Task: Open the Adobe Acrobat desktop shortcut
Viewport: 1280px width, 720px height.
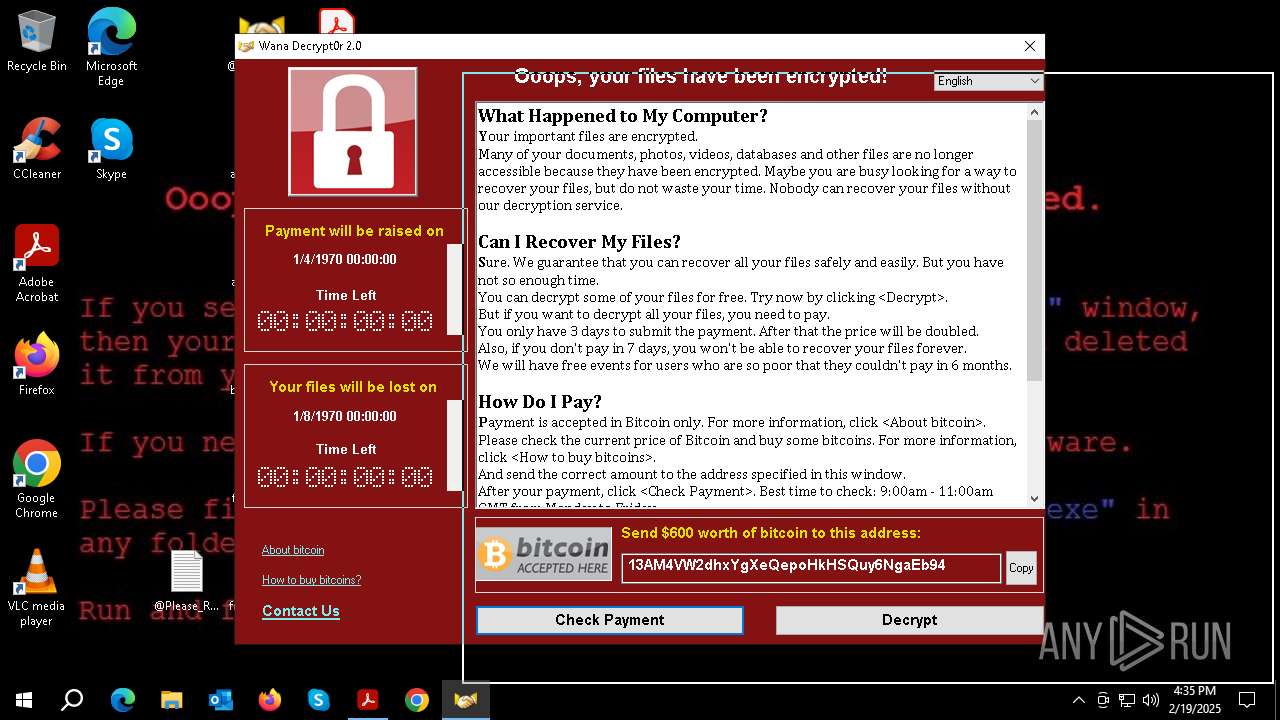Action: tap(37, 264)
